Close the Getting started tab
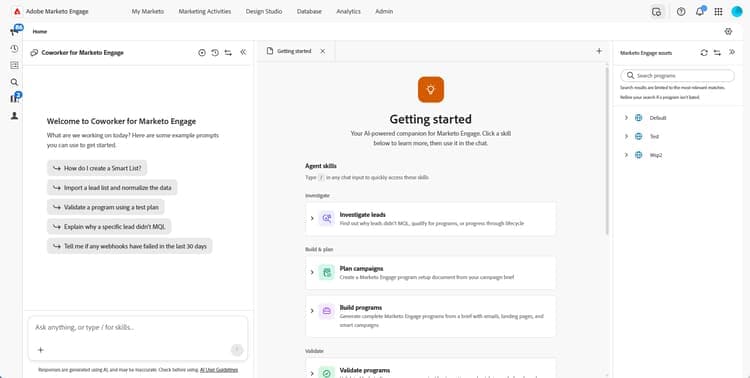750x378 pixels. click(322, 51)
